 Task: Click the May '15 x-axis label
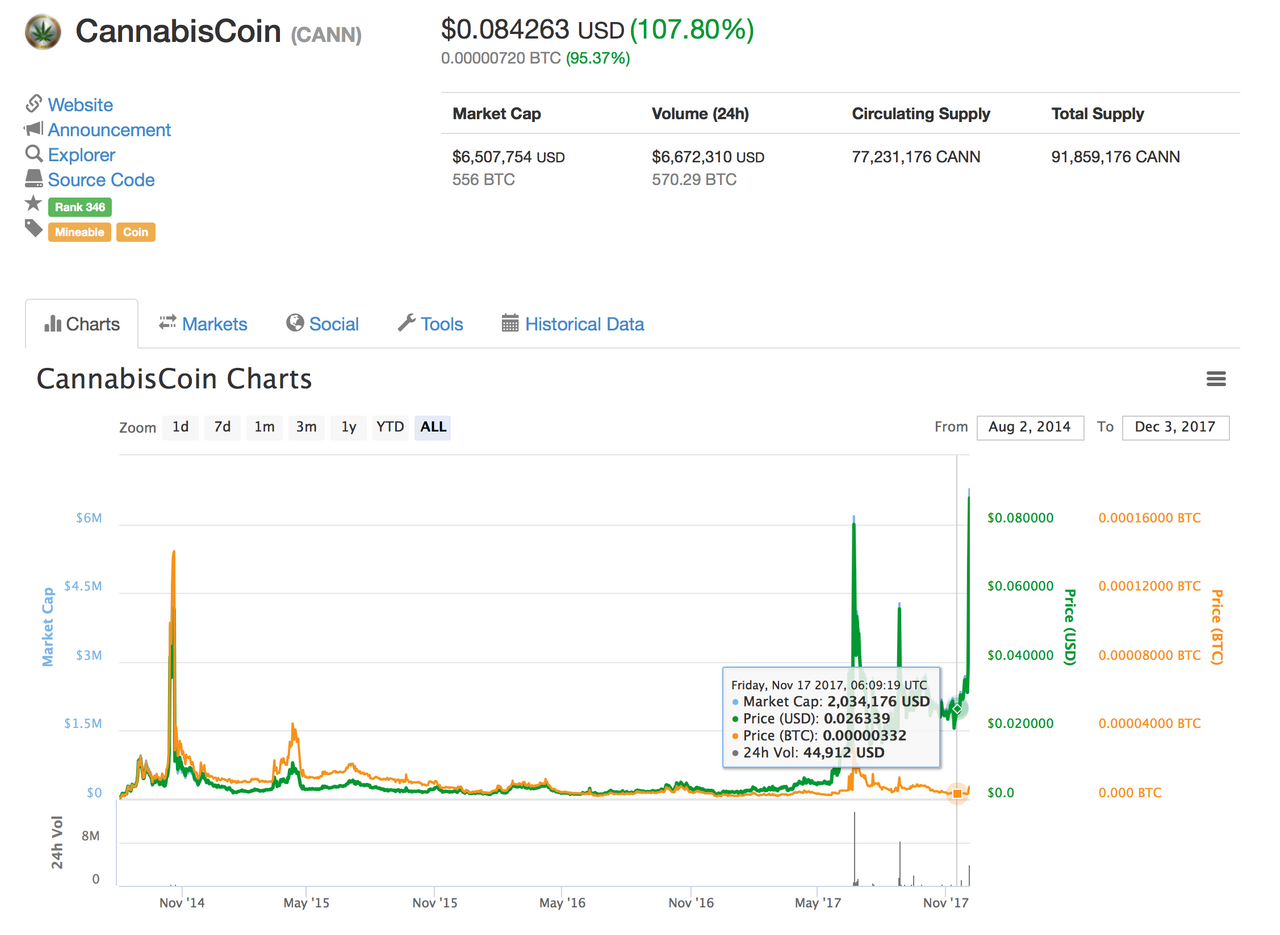tap(307, 903)
